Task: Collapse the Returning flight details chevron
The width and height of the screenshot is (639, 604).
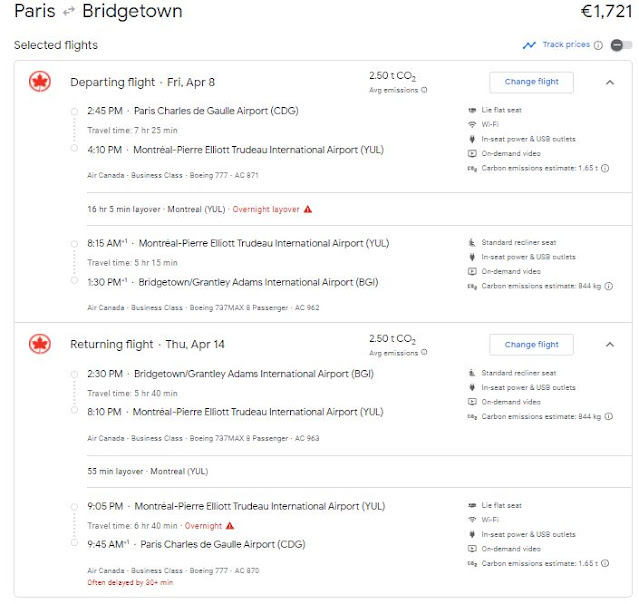Action: click(x=610, y=344)
